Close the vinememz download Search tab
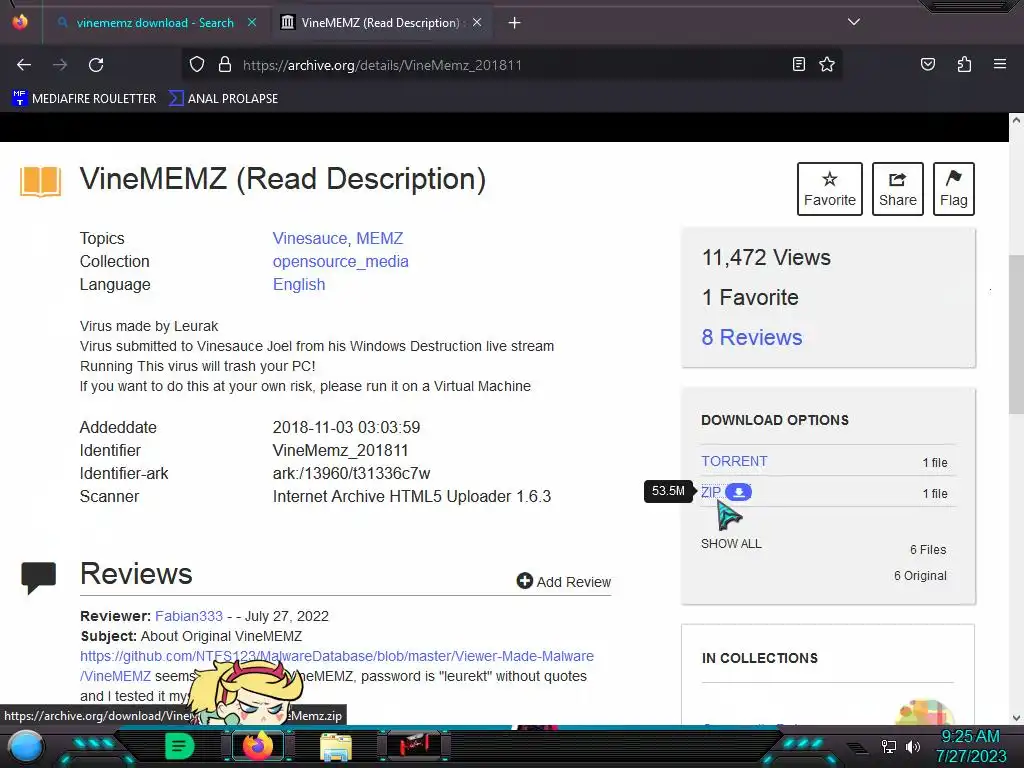The width and height of the screenshot is (1024, 768). coord(252,22)
